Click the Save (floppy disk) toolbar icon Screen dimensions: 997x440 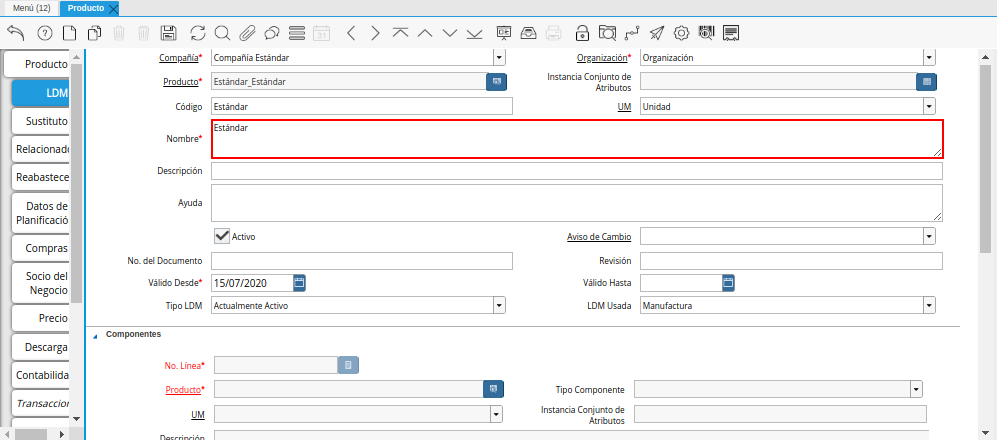(x=169, y=33)
